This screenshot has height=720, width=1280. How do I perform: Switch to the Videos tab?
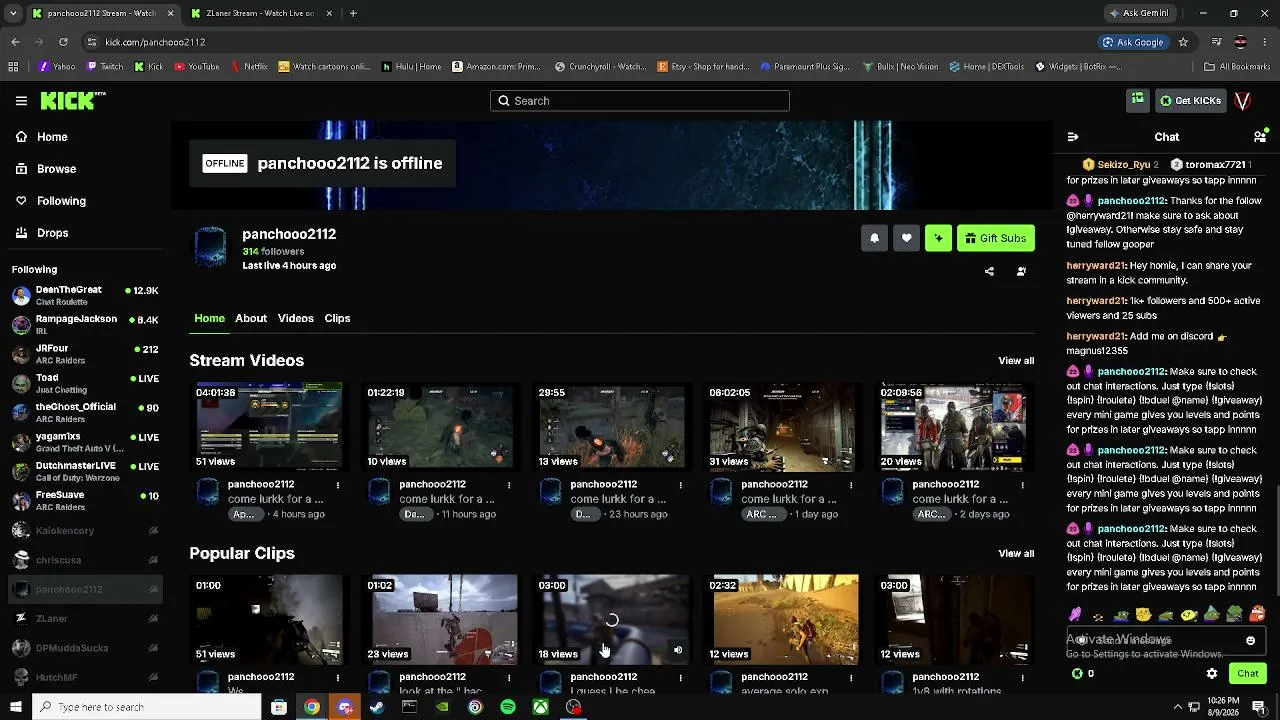pyautogui.click(x=296, y=318)
